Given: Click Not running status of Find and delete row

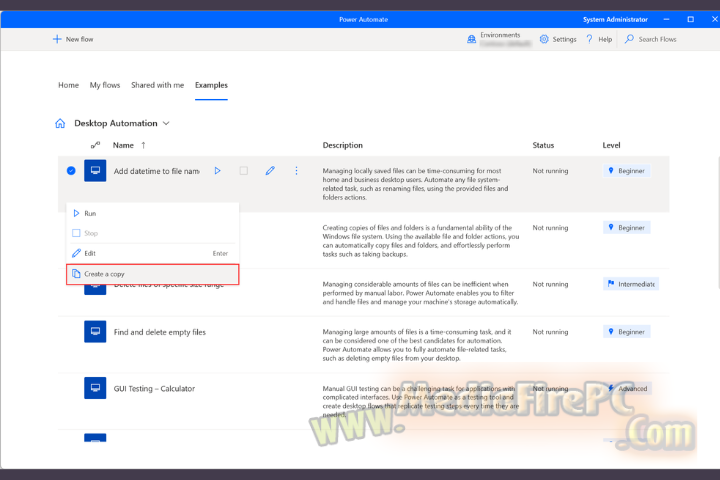Looking at the screenshot, I should pyautogui.click(x=550, y=332).
